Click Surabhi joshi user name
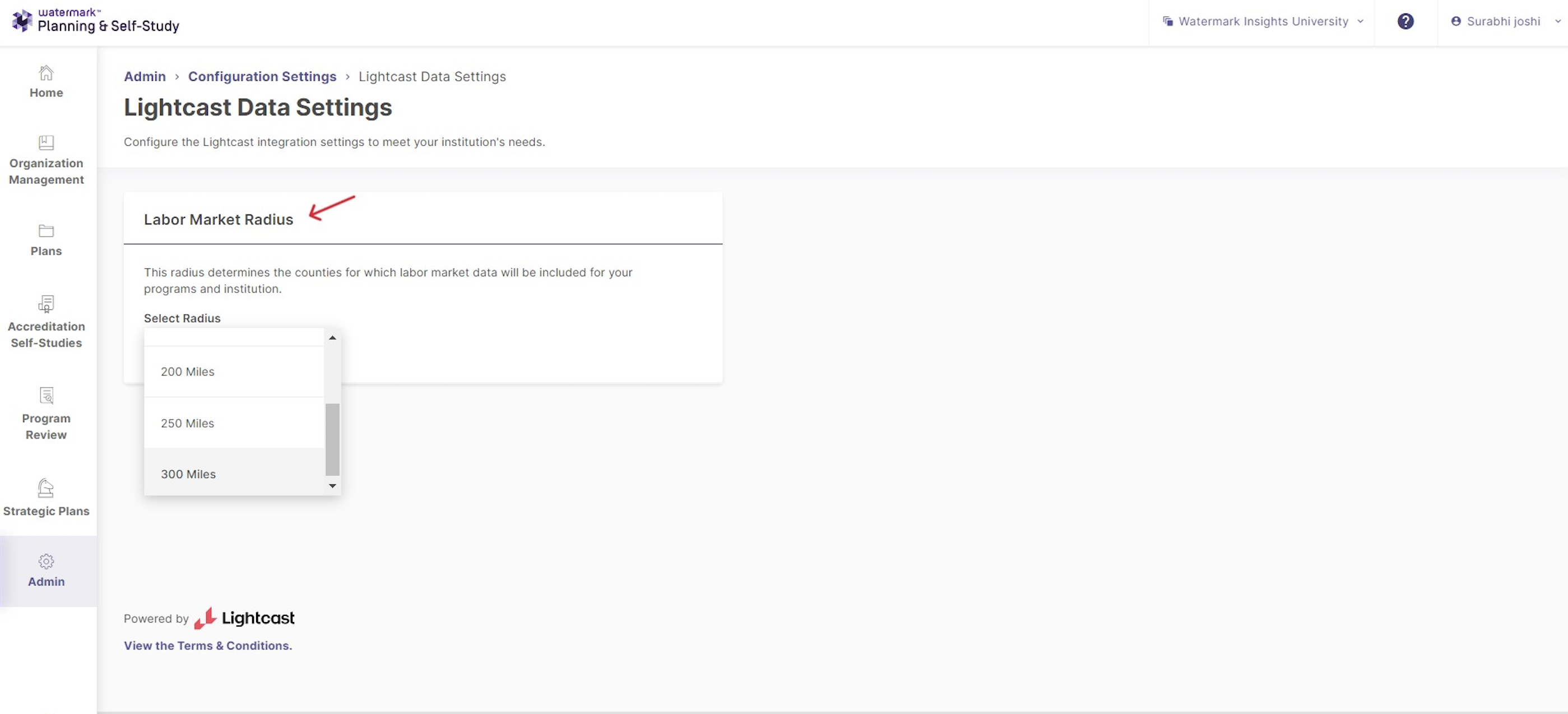1568x714 pixels. pyautogui.click(x=1504, y=21)
